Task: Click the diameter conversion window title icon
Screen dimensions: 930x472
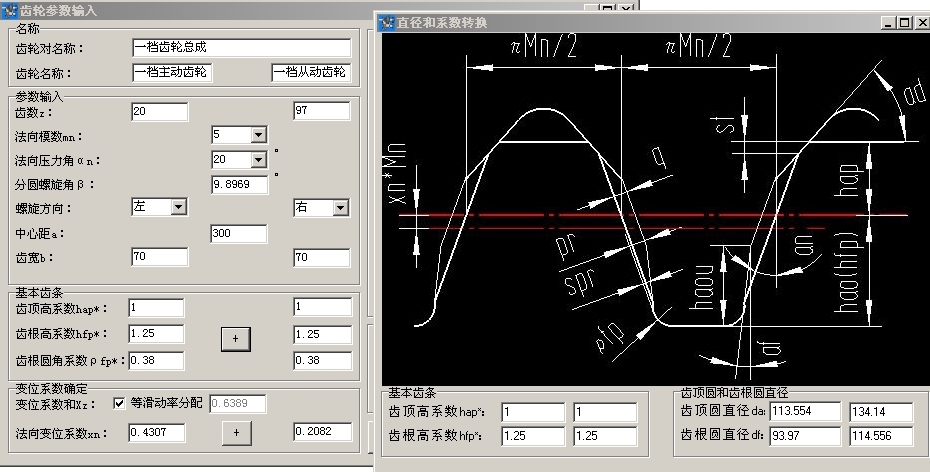Action: click(x=387, y=23)
